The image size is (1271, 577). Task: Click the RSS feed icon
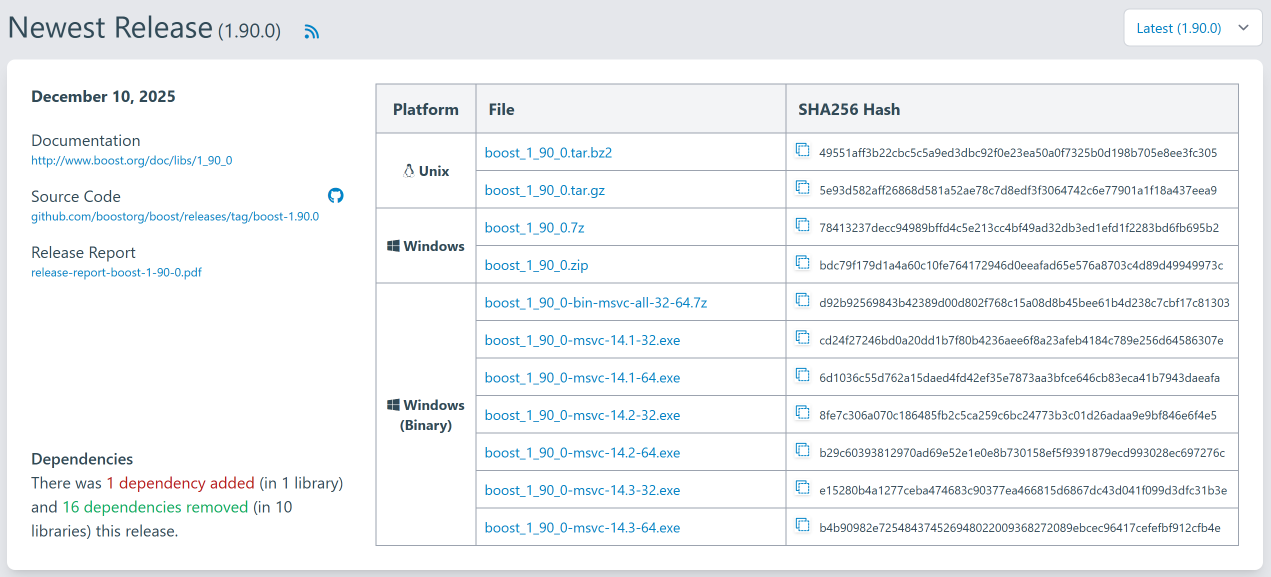311,31
